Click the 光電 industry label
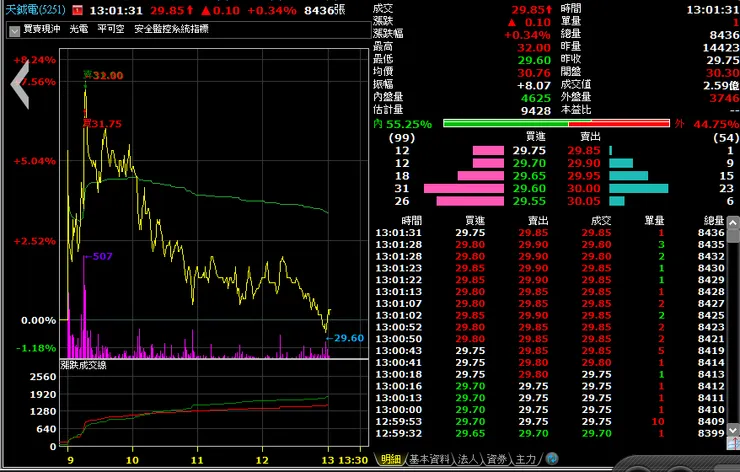740x472 pixels. click(x=79, y=29)
